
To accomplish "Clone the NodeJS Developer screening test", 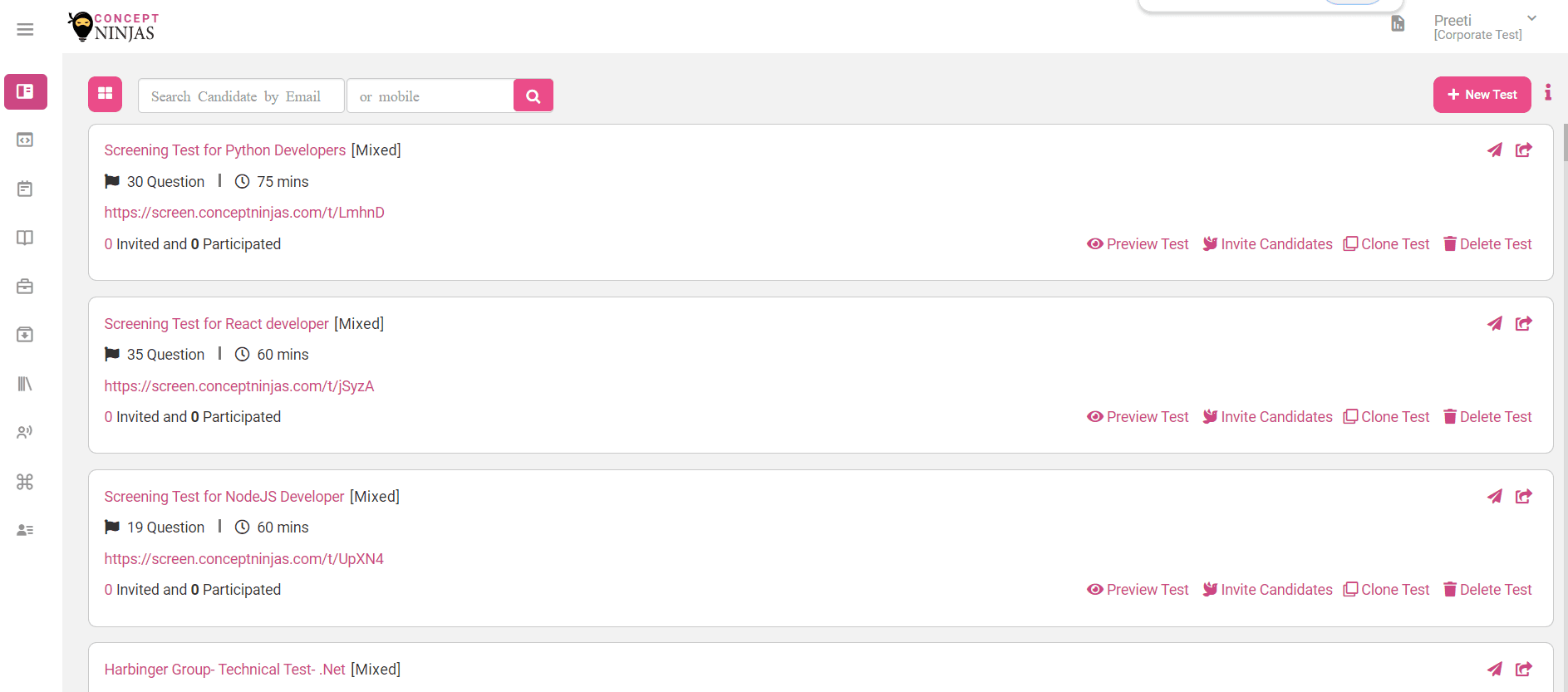I will click(1386, 590).
